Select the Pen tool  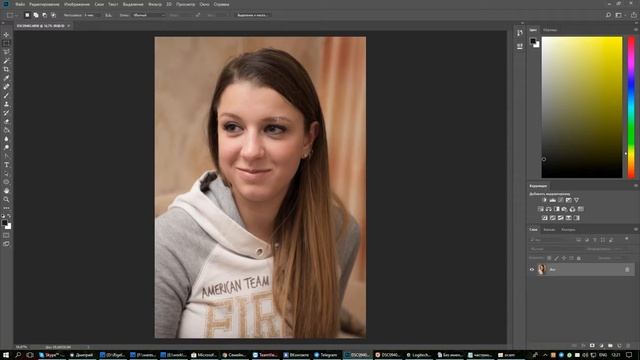pos(6,156)
